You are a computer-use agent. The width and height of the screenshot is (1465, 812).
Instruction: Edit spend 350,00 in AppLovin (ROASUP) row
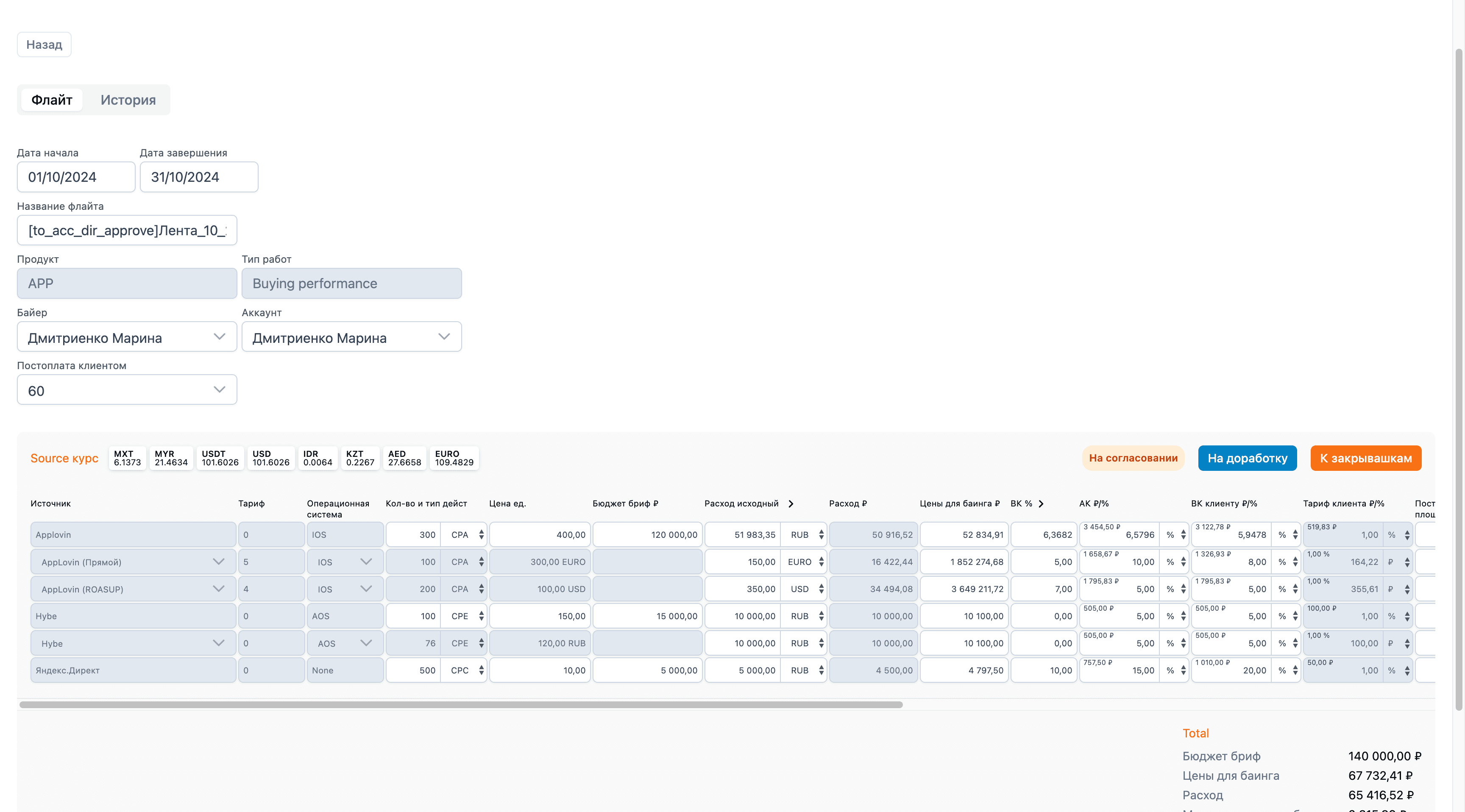(x=743, y=589)
